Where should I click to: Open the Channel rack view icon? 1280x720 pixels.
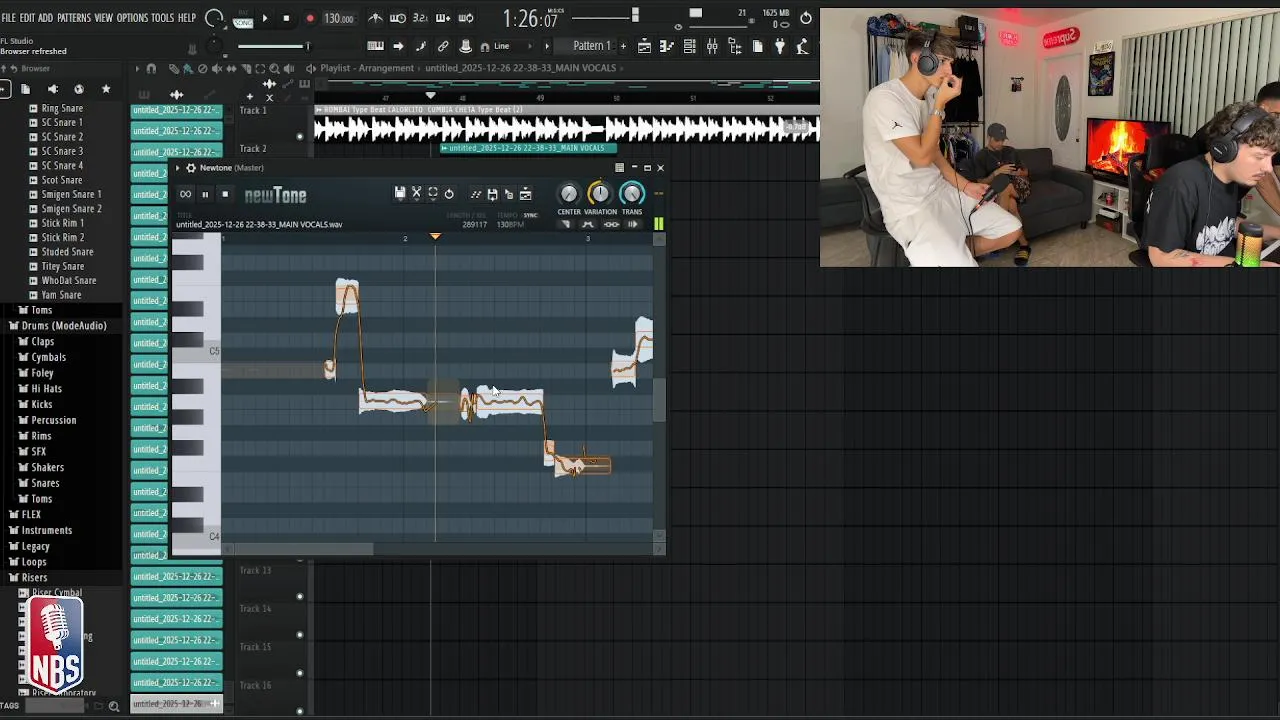[689, 46]
